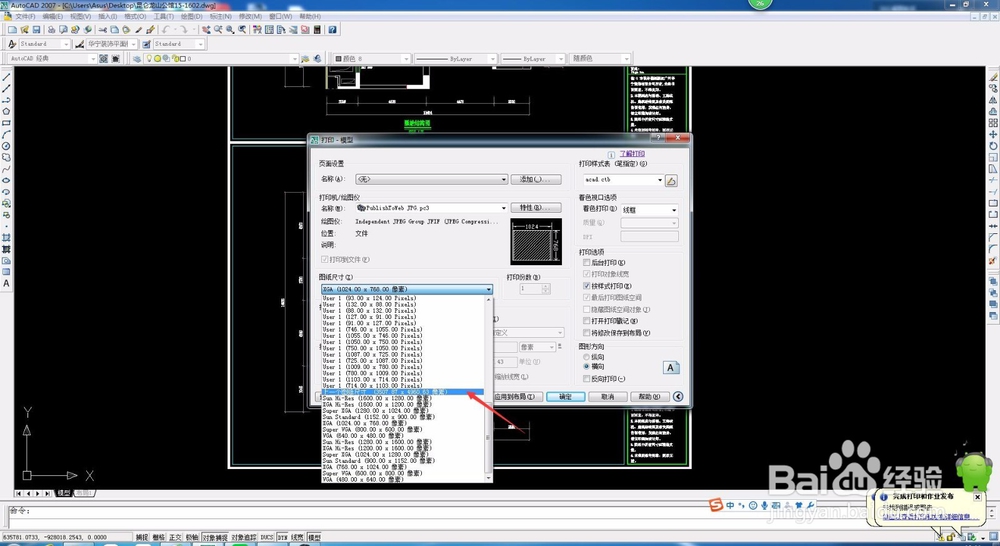1000x546 pixels.
Task: Click the New drawing toolbar icon
Action: (x=12, y=29)
